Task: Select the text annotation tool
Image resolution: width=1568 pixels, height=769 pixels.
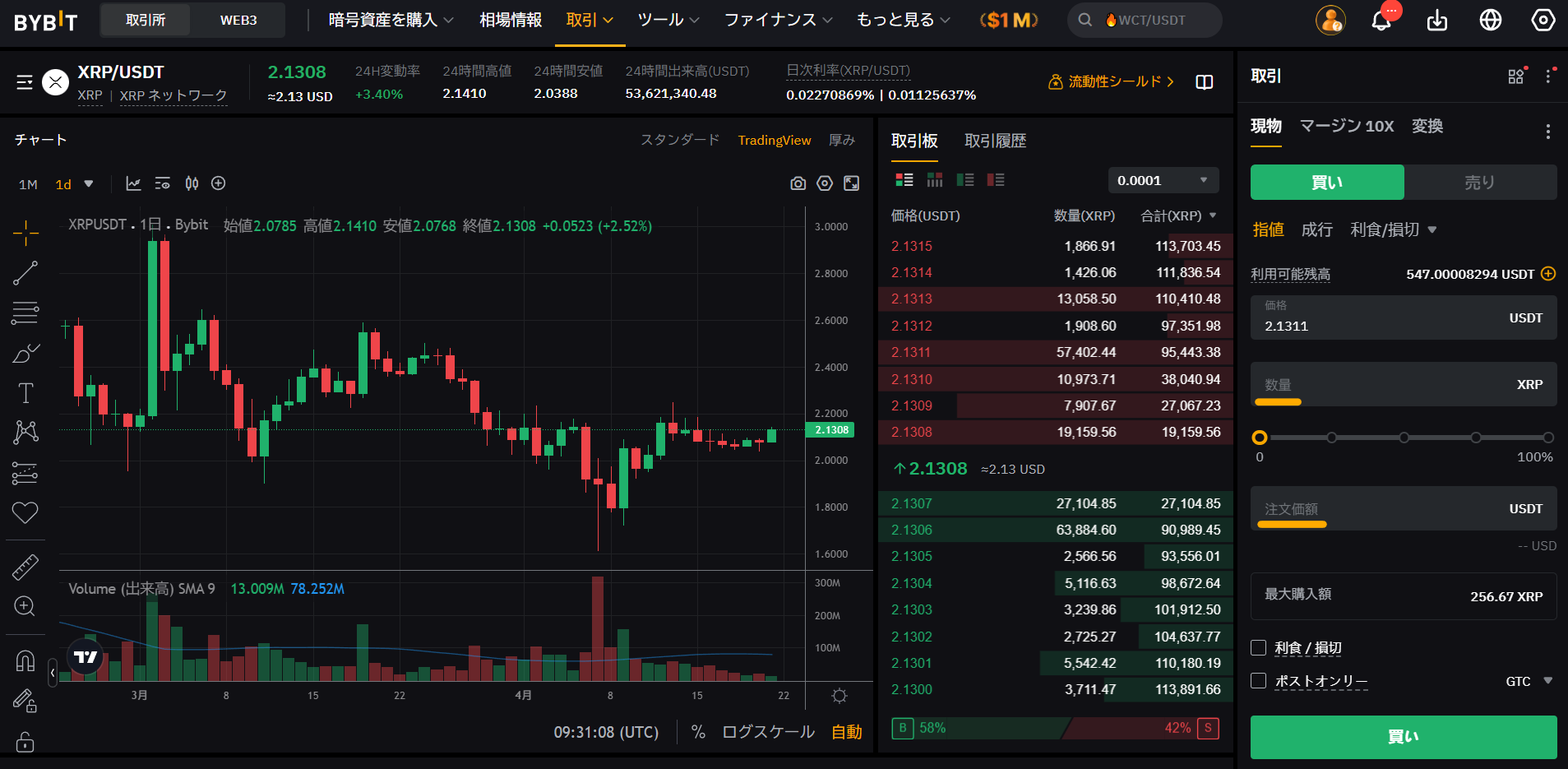Action: click(25, 391)
